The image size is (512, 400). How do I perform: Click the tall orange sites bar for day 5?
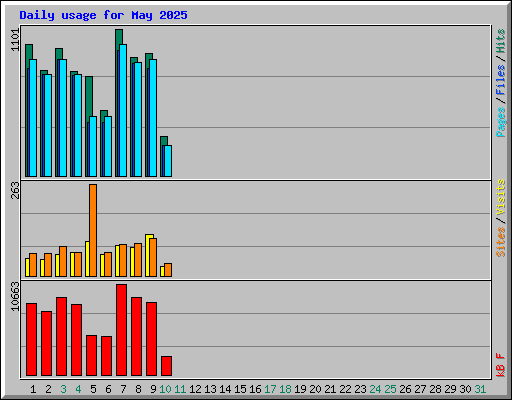pos(93,230)
